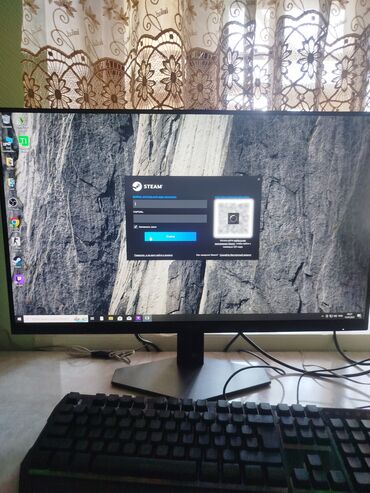Open the Recycle Bin desktop icon
This screenshot has width=370, height=493.
coord(6,121)
